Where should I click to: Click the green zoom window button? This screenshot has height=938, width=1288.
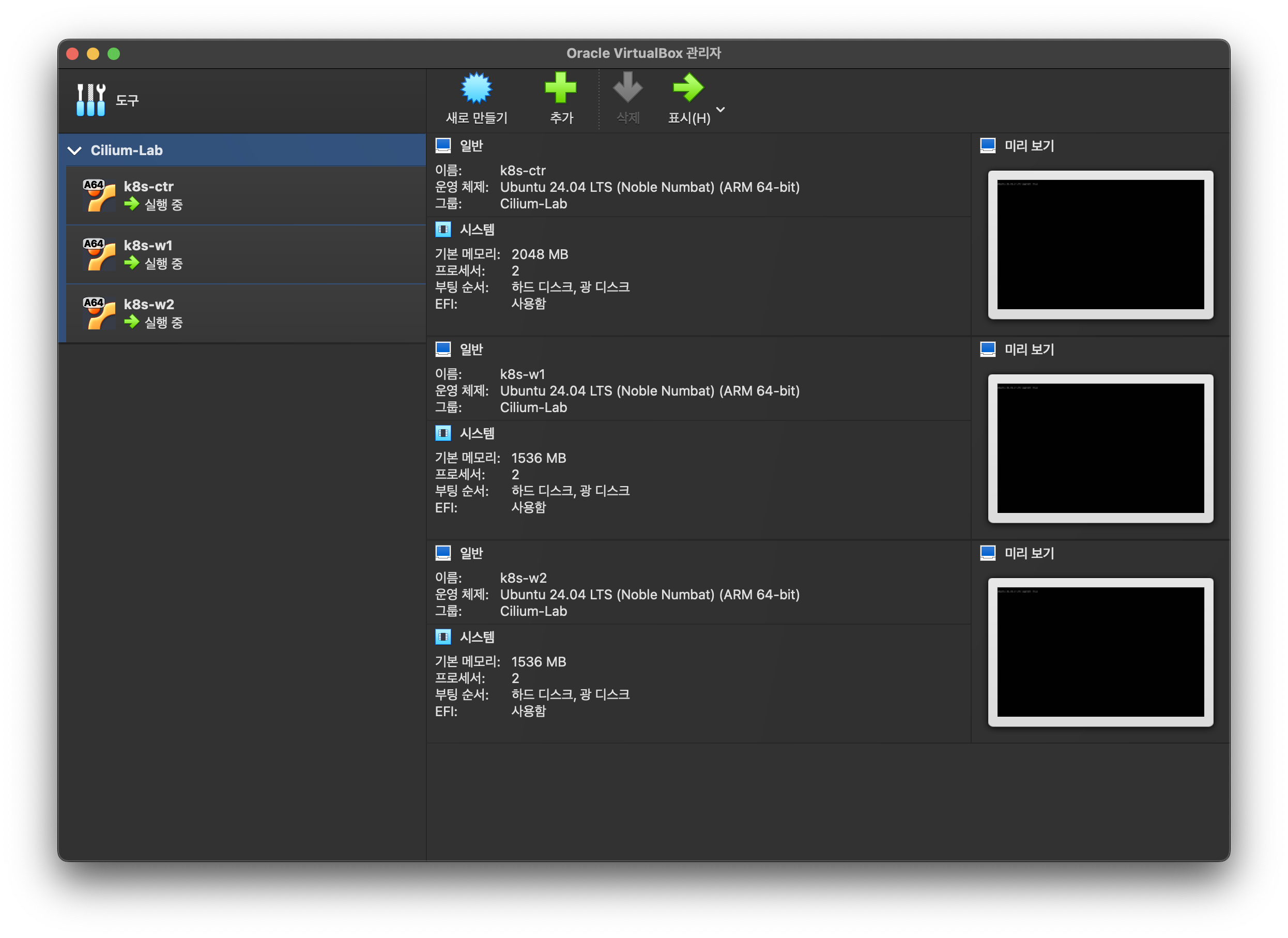pos(114,54)
